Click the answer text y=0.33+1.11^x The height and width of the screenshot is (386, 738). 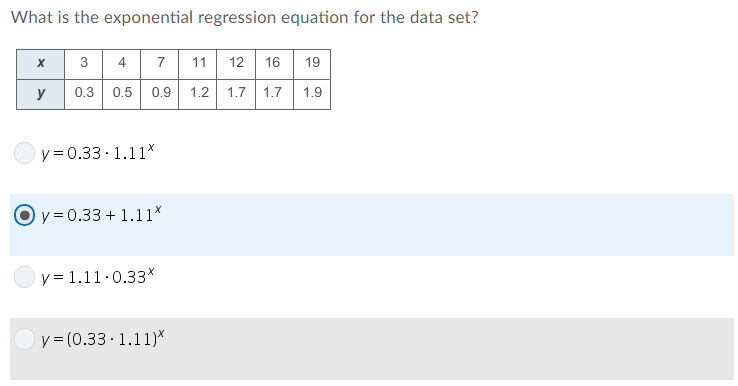click(101, 215)
